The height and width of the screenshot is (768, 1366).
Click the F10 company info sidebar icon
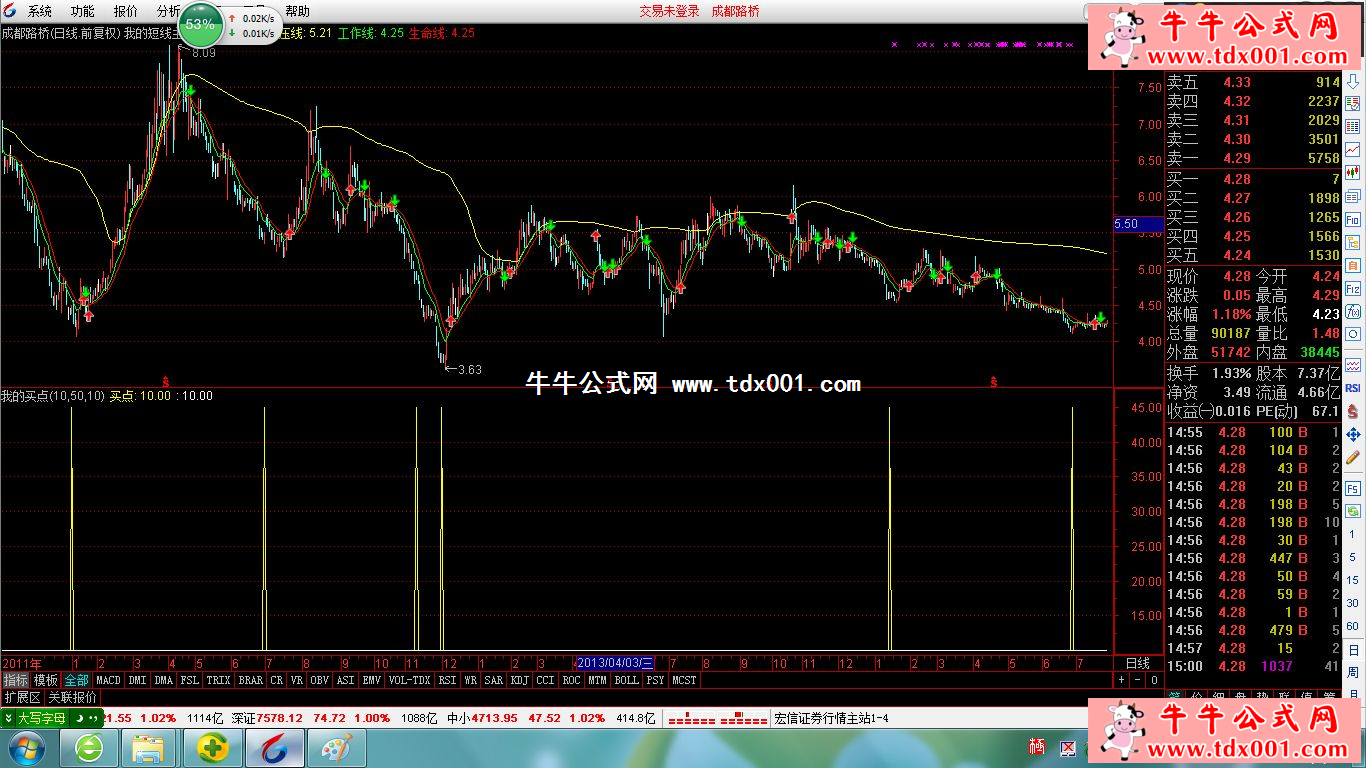click(x=1353, y=219)
